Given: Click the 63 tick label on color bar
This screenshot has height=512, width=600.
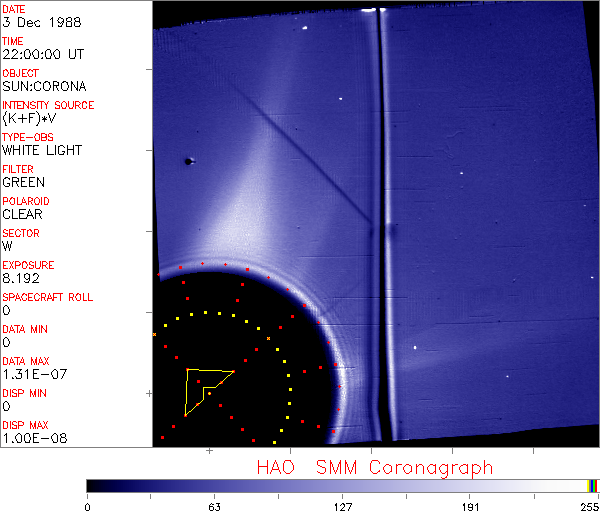Looking at the screenshot, I should (214, 507).
